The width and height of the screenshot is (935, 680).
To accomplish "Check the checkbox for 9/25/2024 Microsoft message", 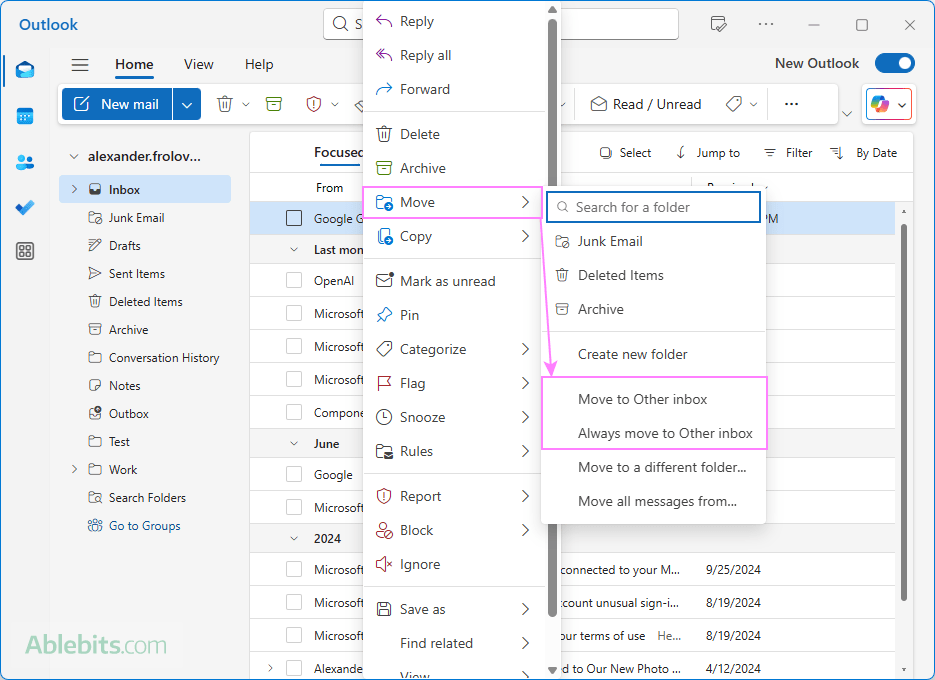I will tap(294, 569).
